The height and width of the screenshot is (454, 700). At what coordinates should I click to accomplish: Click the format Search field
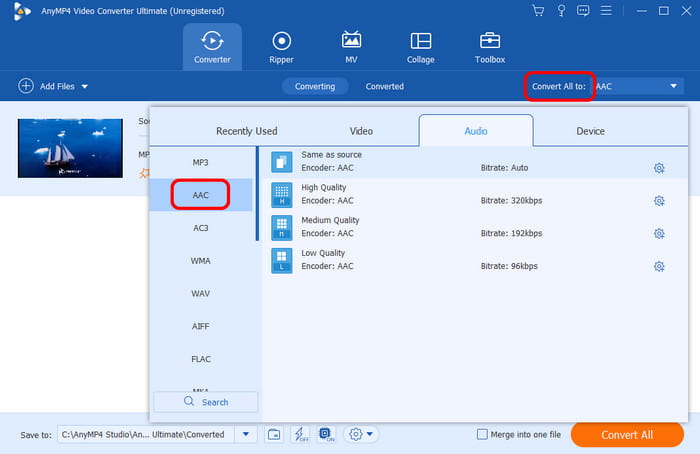pyautogui.click(x=206, y=402)
